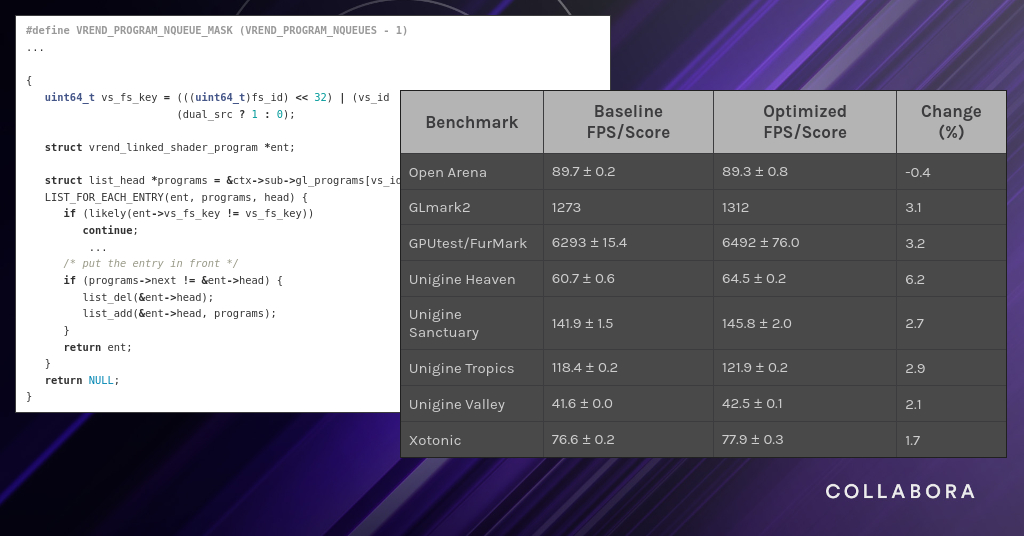Click the Baseline FPS/Score column header
The height and width of the screenshot is (536, 1024).
[x=628, y=122]
